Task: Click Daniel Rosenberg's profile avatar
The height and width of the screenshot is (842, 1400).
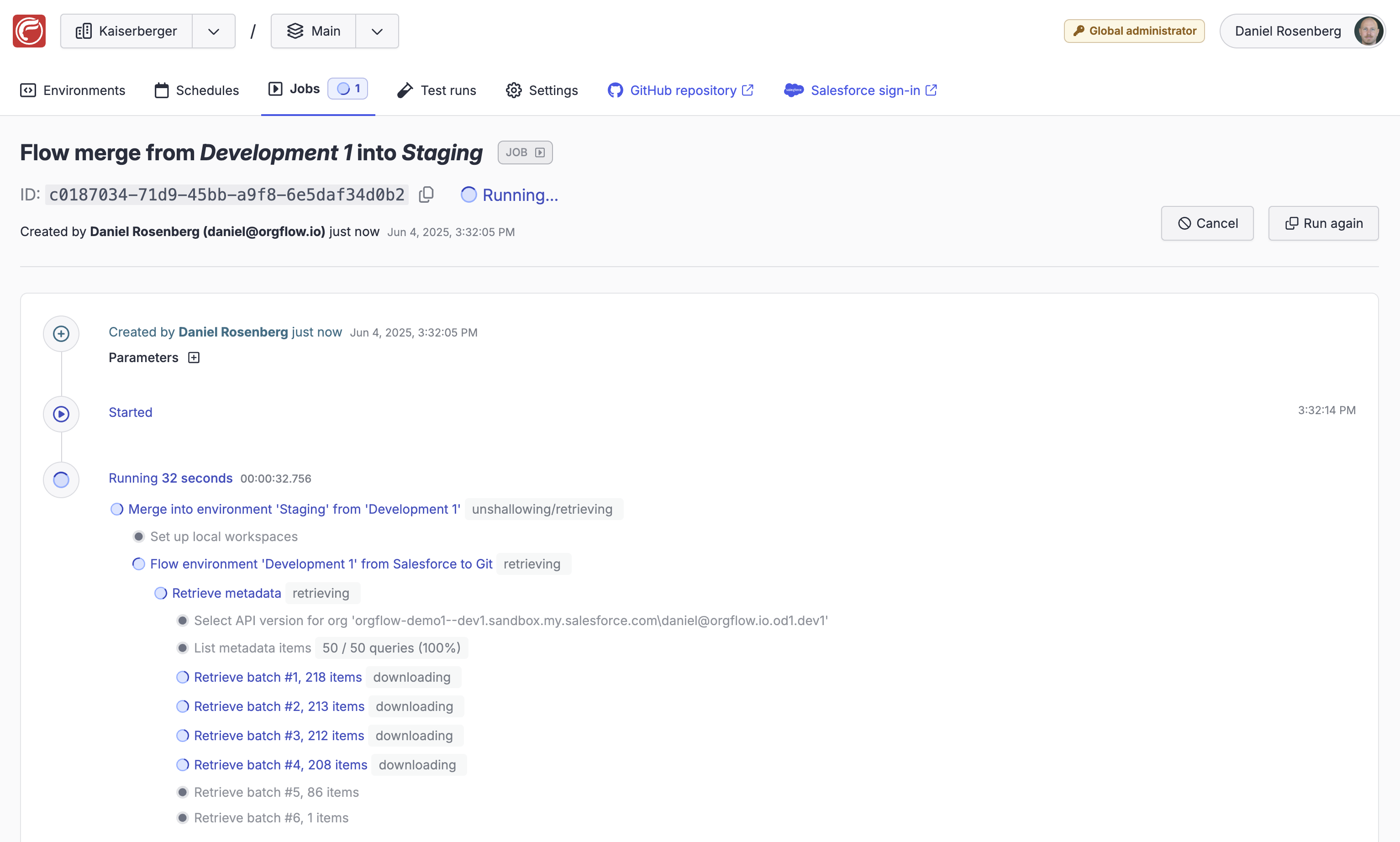Action: pyautogui.click(x=1370, y=31)
